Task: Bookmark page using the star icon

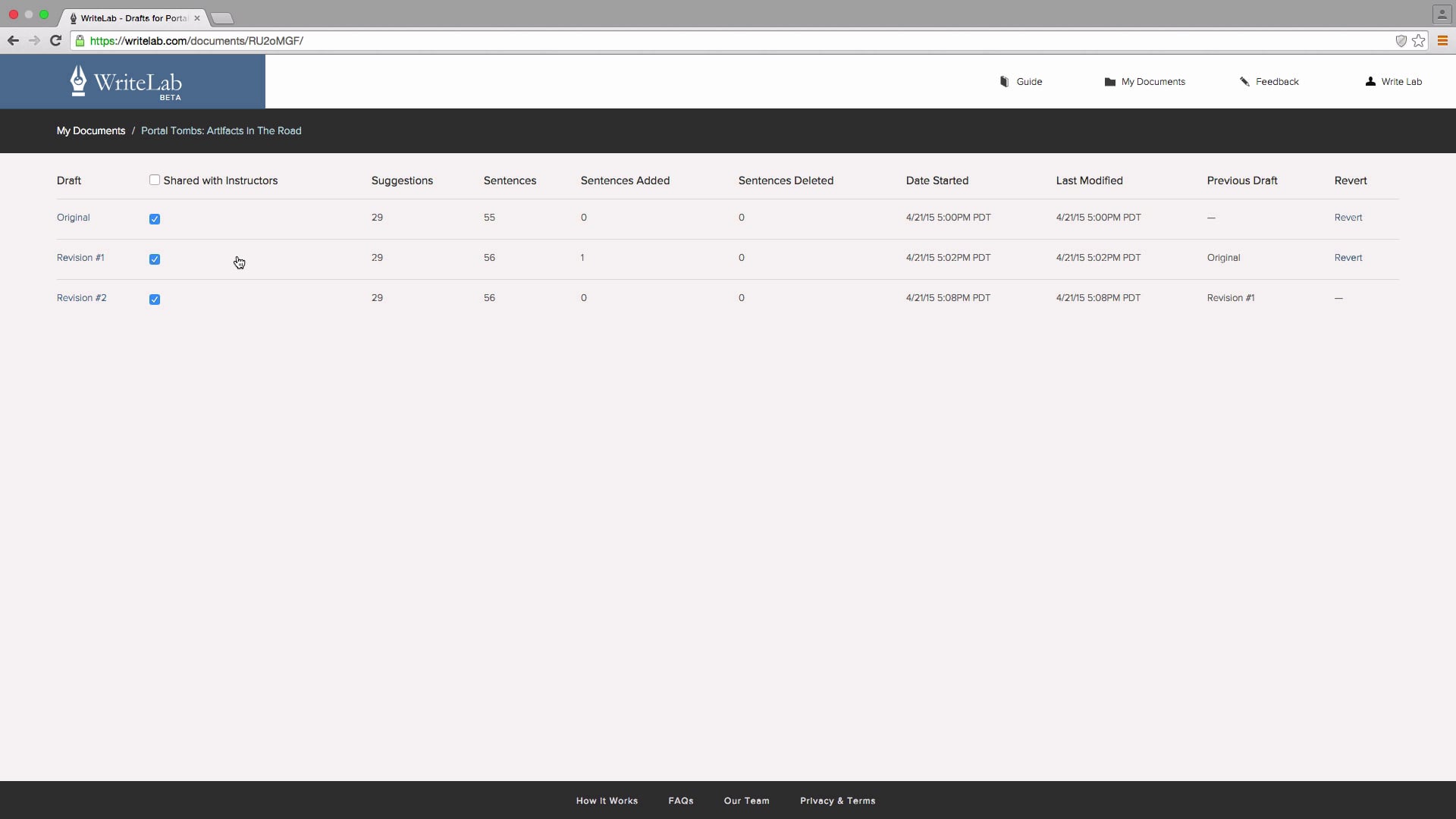Action: tap(1419, 41)
